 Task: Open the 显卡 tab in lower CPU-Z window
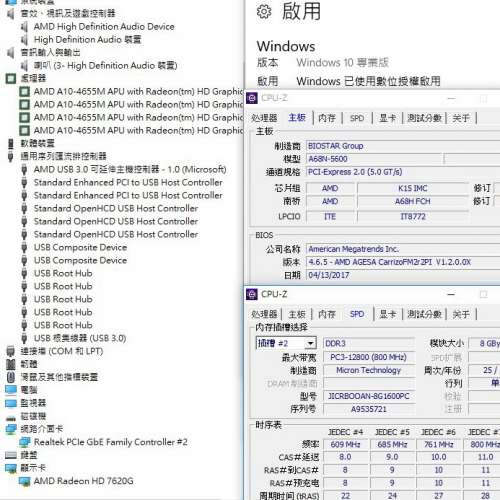pyautogui.click(x=388, y=314)
